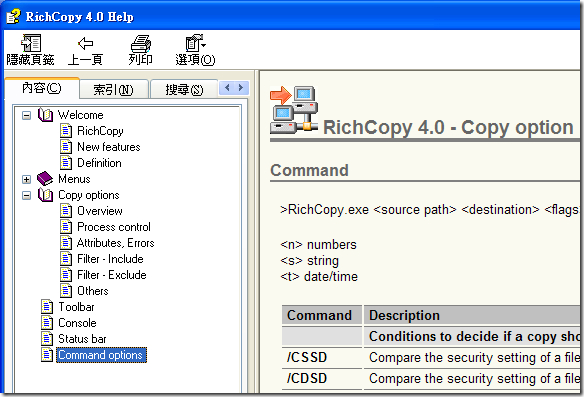
Task: Click the closed purple book icon beside Menus
Action: [x=45, y=179]
